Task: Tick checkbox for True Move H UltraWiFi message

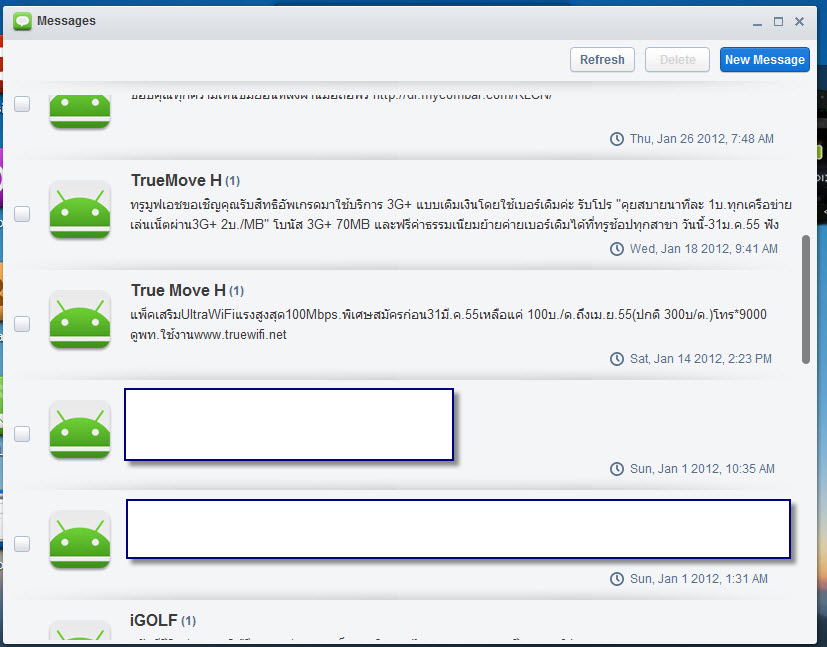Action: coord(22,324)
